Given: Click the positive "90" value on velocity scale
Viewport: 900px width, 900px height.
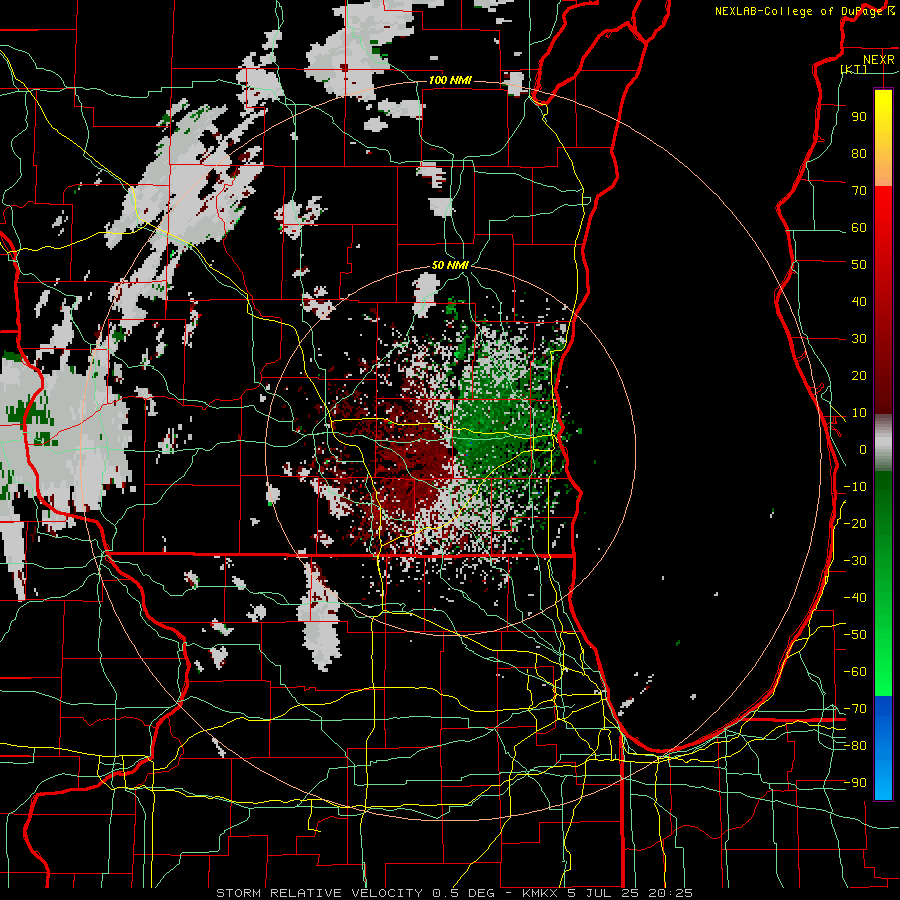Looking at the screenshot, I should [x=859, y=117].
